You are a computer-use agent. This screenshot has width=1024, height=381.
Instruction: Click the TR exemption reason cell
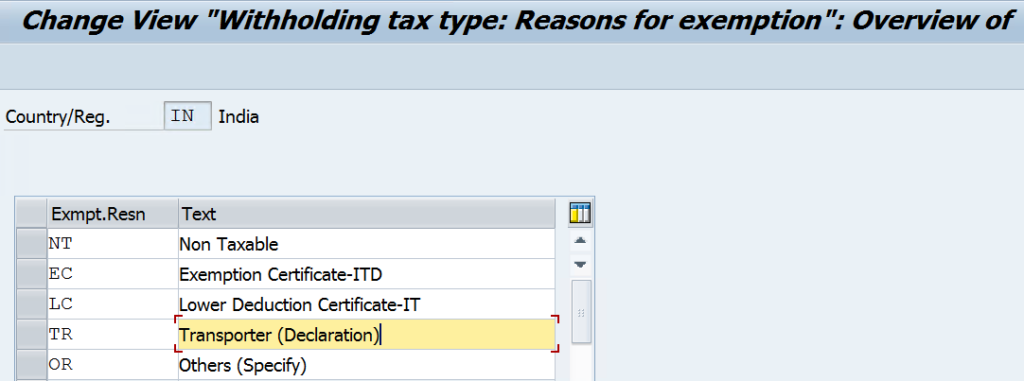(x=112, y=335)
